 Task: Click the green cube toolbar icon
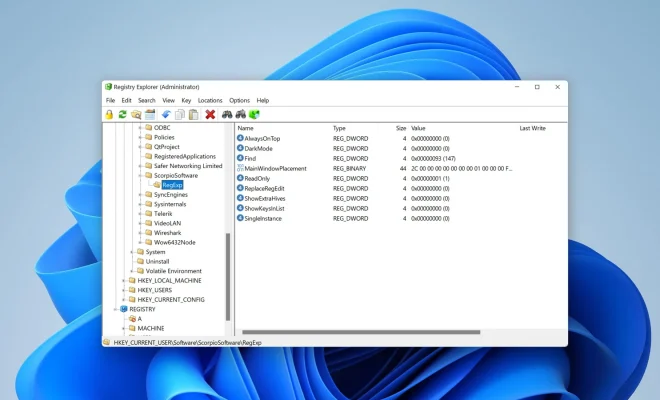click(x=254, y=114)
